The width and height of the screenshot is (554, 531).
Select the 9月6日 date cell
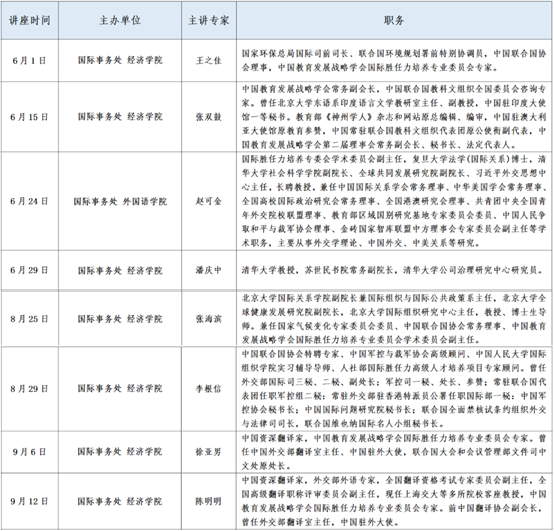pyautogui.click(x=30, y=452)
